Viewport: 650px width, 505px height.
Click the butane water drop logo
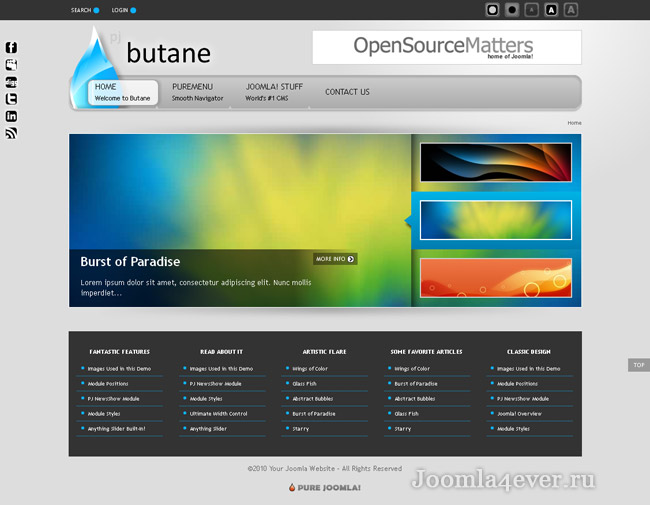(95, 66)
